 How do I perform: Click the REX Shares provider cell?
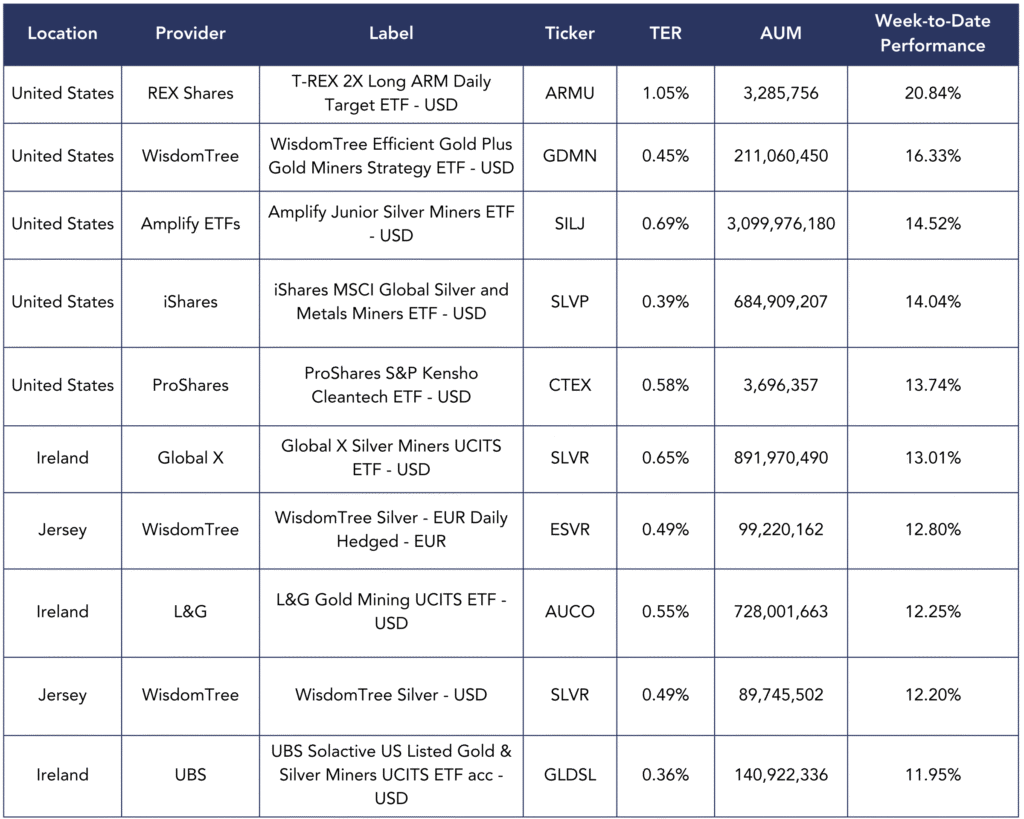pos(190,93)
